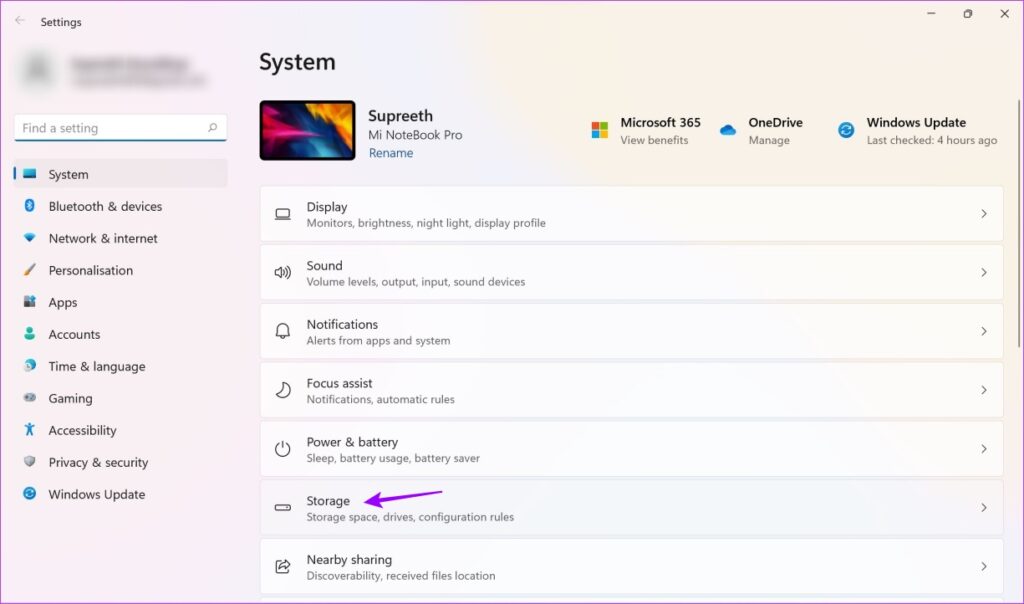
Task: Click the "Mi NoteBook Pro" device model text
Action: click(415, 135)
